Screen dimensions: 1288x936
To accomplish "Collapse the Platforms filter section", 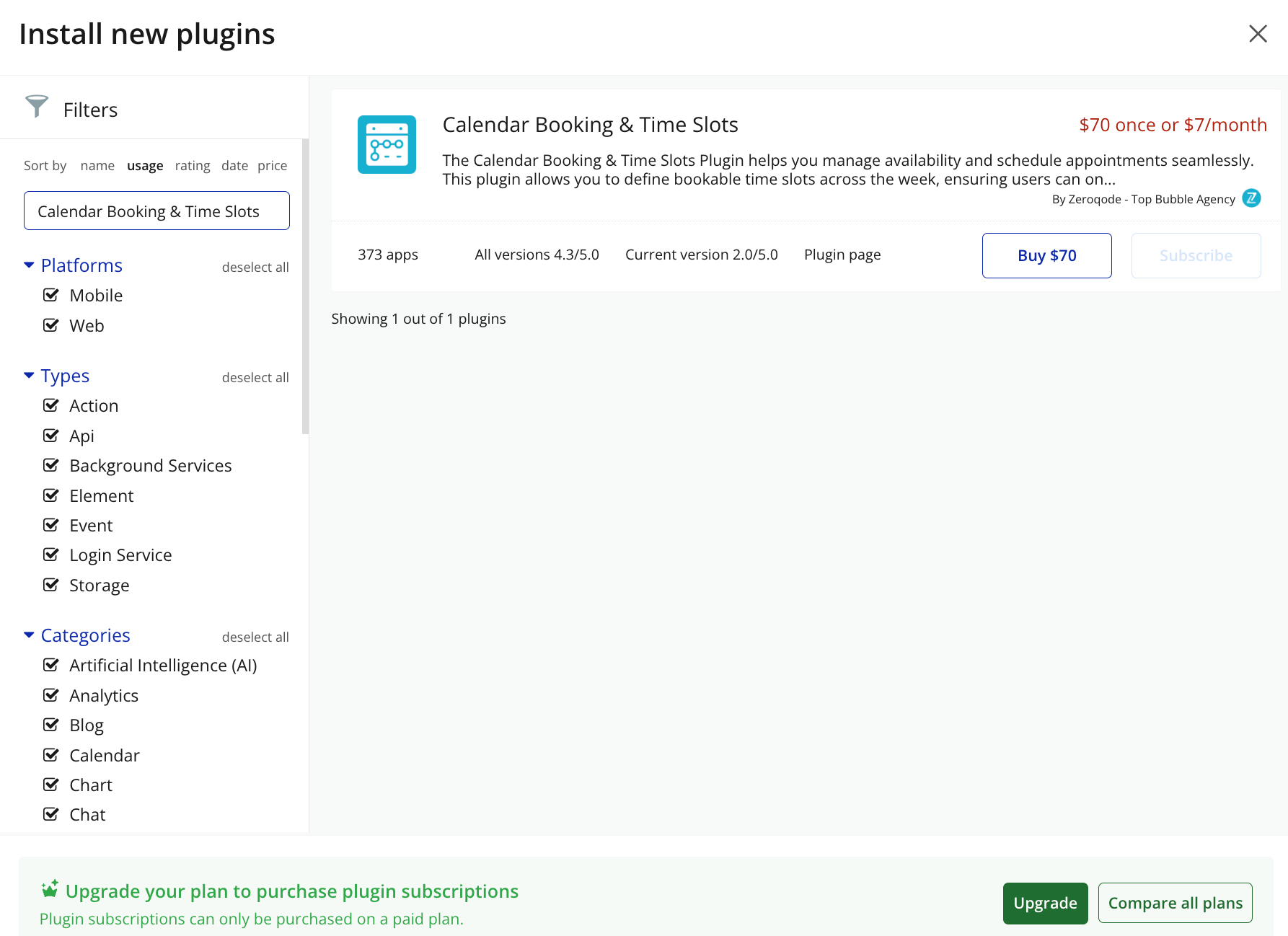I will (30, 265).
